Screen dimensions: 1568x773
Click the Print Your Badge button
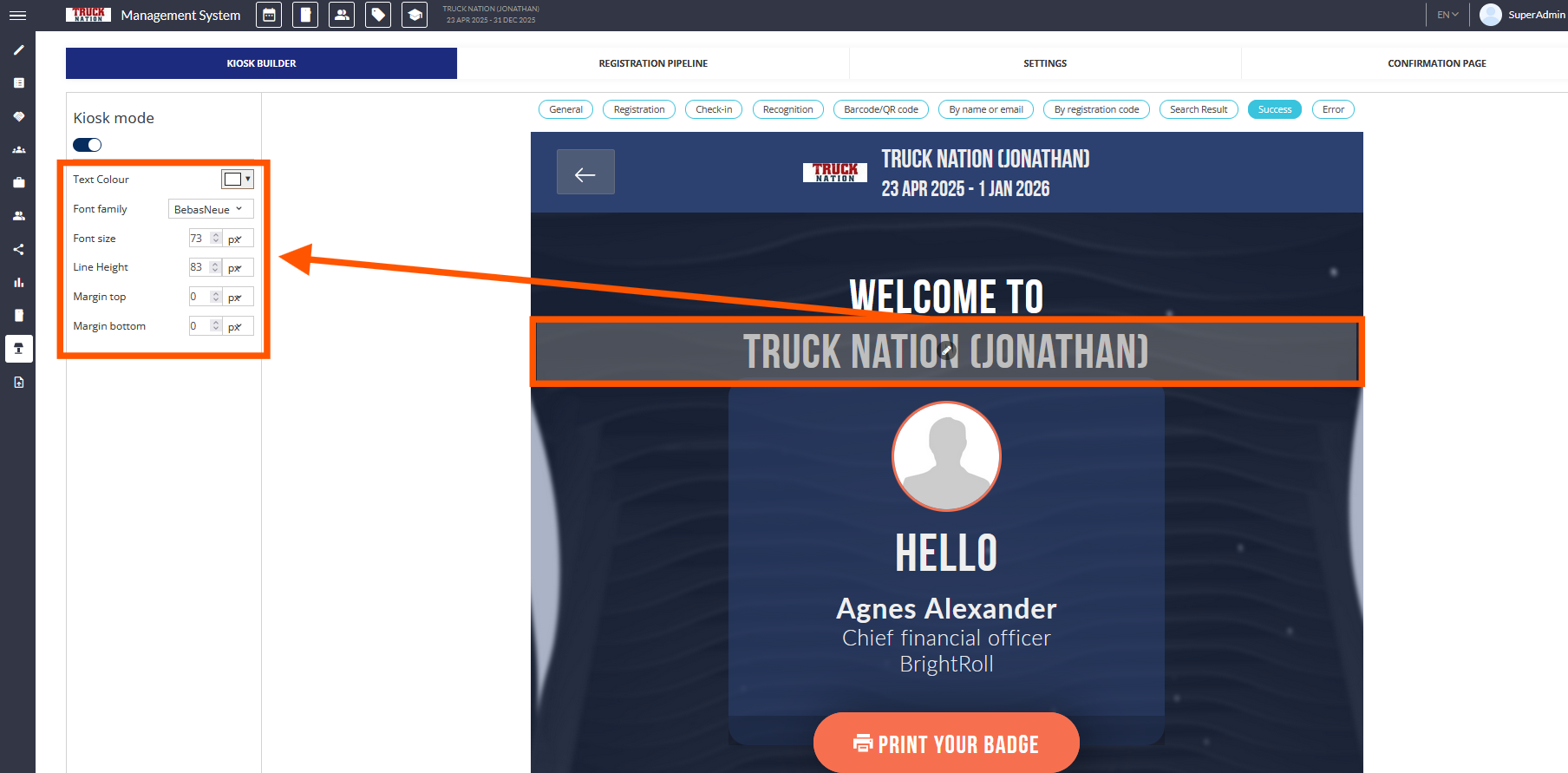pyautogui.click(x=946, y=744)
